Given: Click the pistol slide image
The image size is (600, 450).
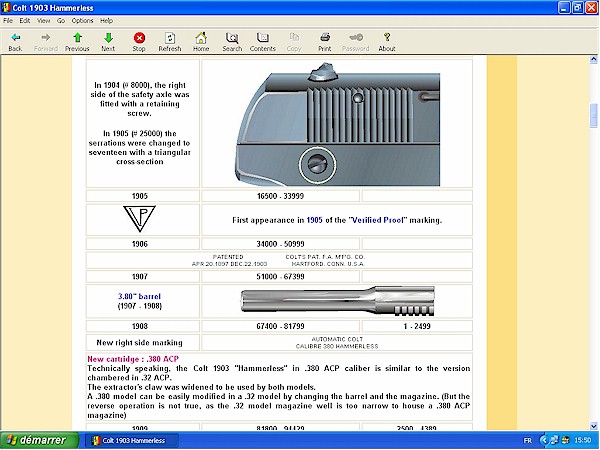Looking at the screenshot, I should point(337,124).
